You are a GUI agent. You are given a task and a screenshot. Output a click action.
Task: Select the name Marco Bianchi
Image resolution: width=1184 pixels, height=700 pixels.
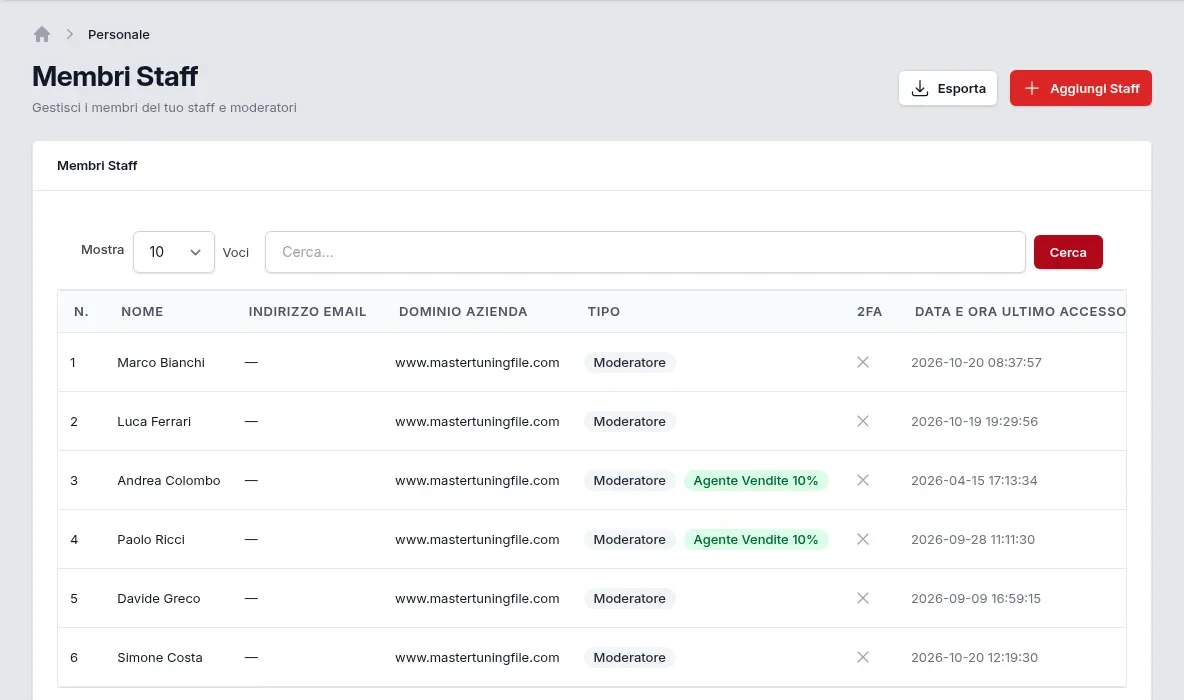click(x=161, y=362)
